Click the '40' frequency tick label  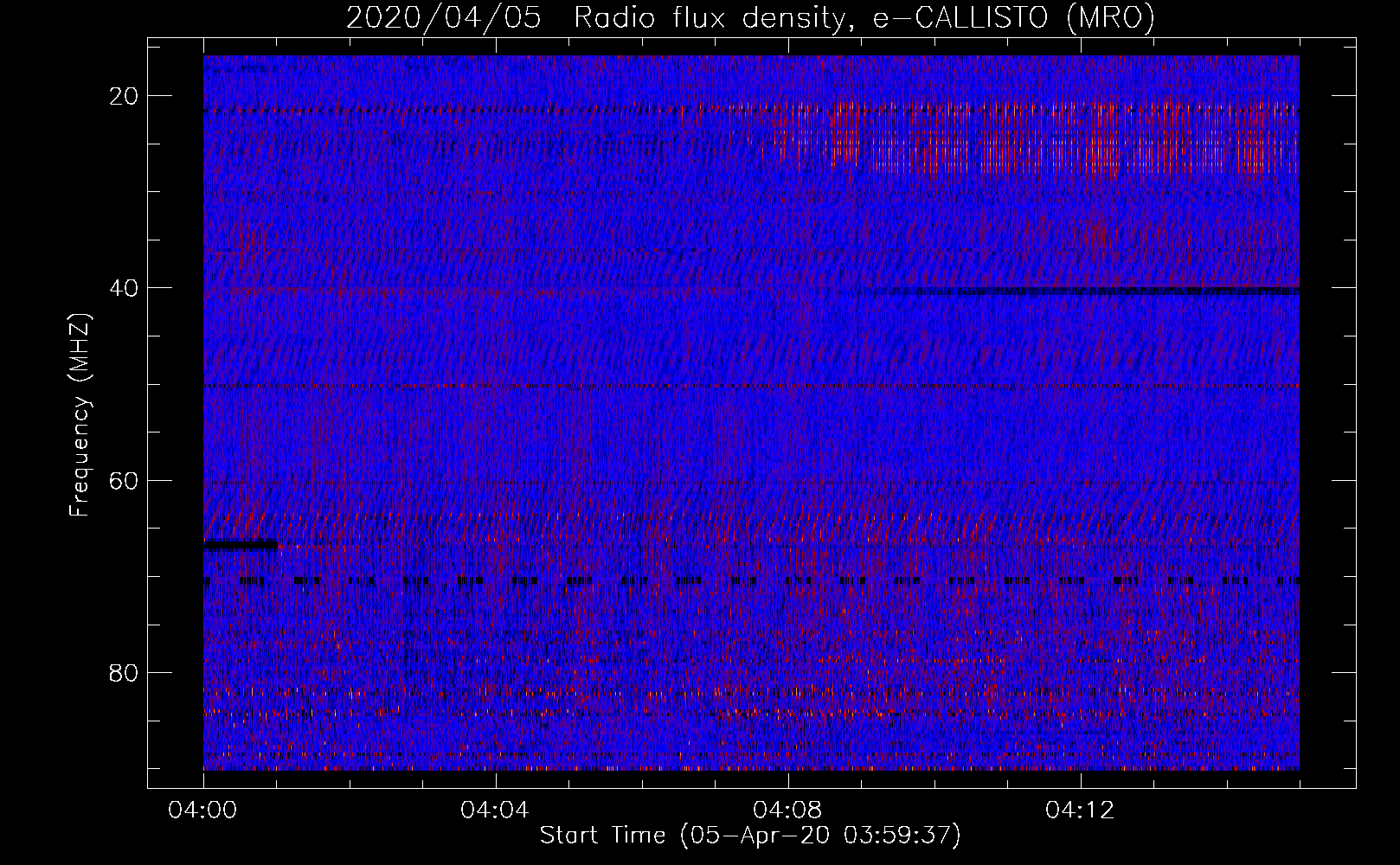coord(125,288)
